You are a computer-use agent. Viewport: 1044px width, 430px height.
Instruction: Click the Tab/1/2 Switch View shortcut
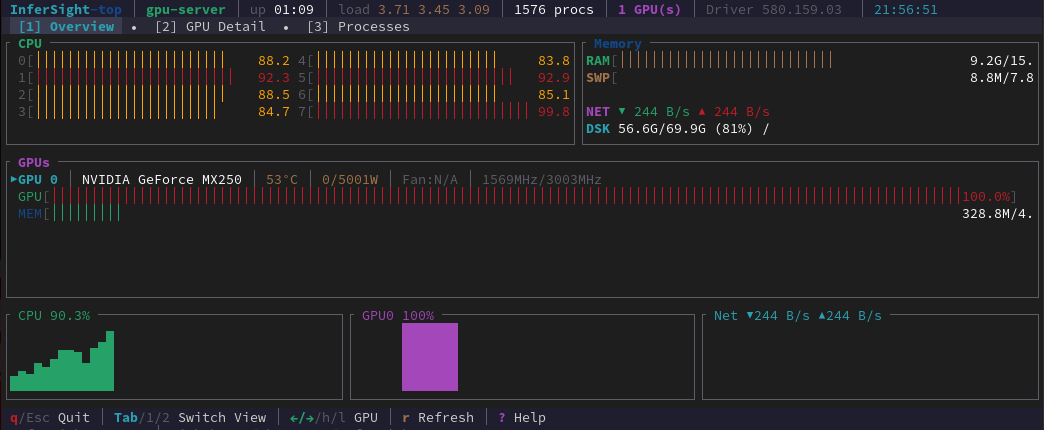click(190, 417)
